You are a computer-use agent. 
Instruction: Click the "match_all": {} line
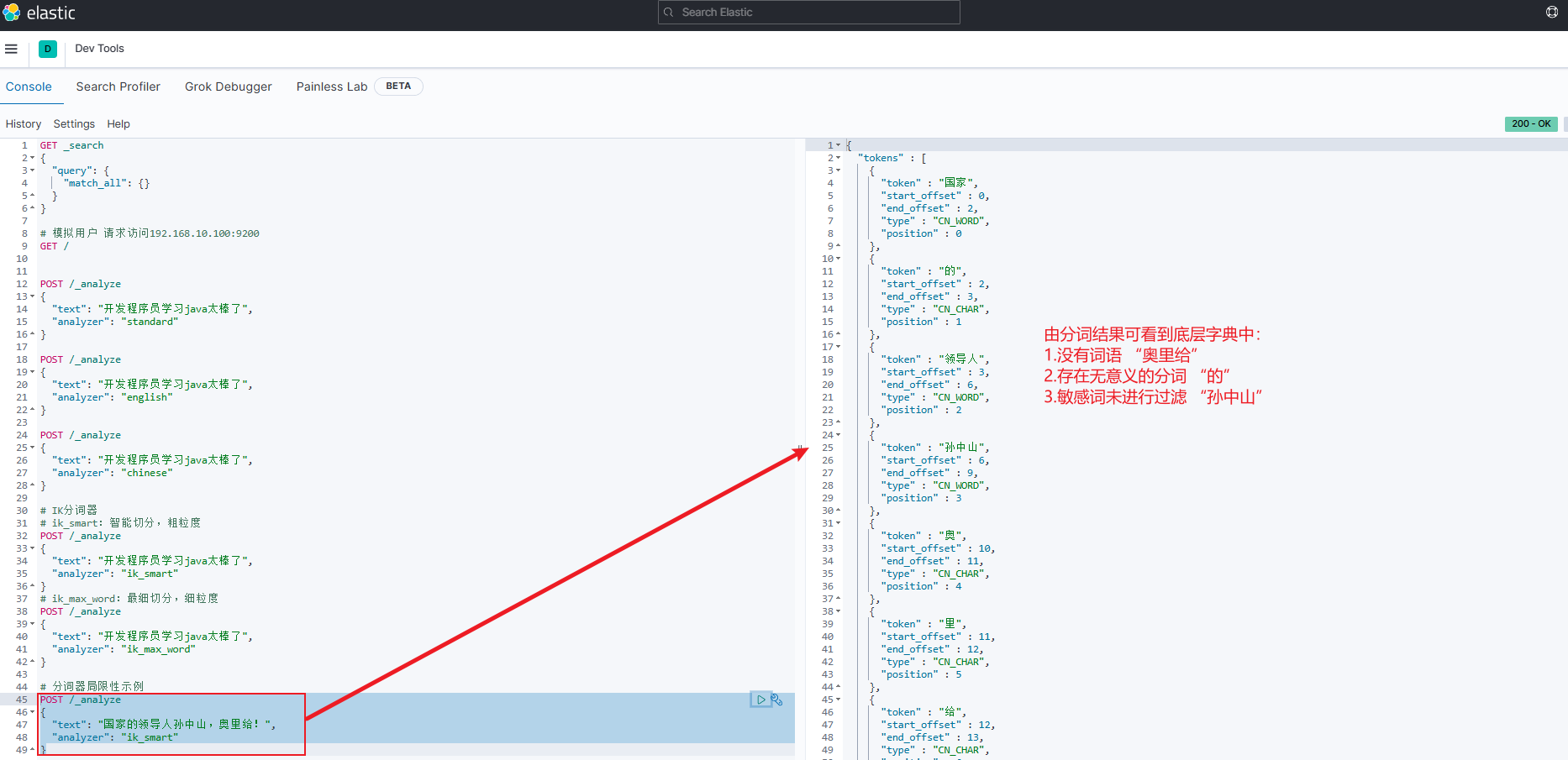click(106, 183)
